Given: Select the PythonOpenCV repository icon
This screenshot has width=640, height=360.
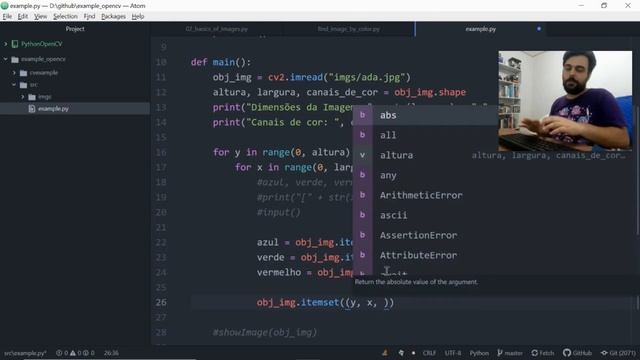Looking at the screenshot, I should [15, 44].
